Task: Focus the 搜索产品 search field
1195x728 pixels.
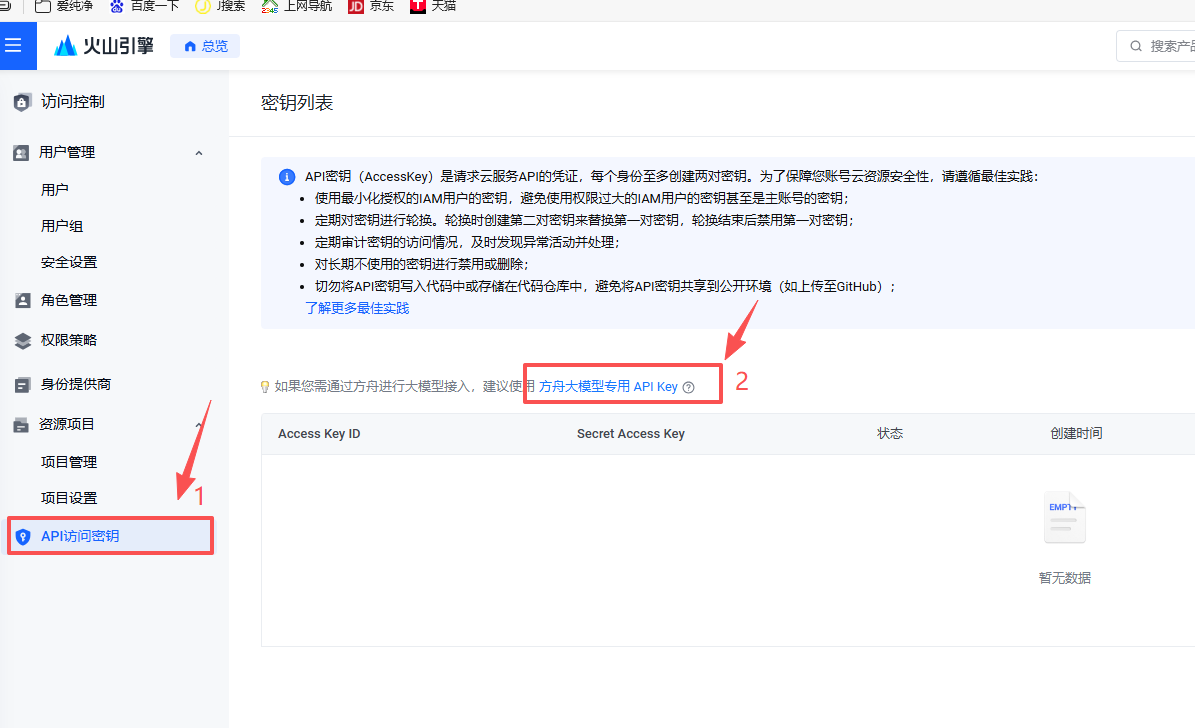Action: tap(1157, 46)
